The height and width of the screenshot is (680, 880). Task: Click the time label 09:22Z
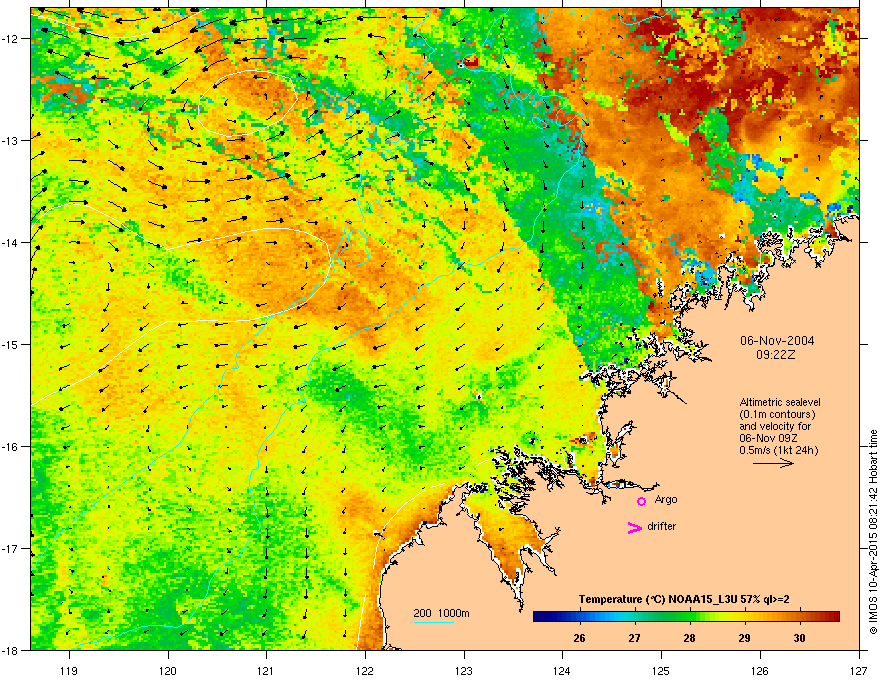click(x=776, y=355)
